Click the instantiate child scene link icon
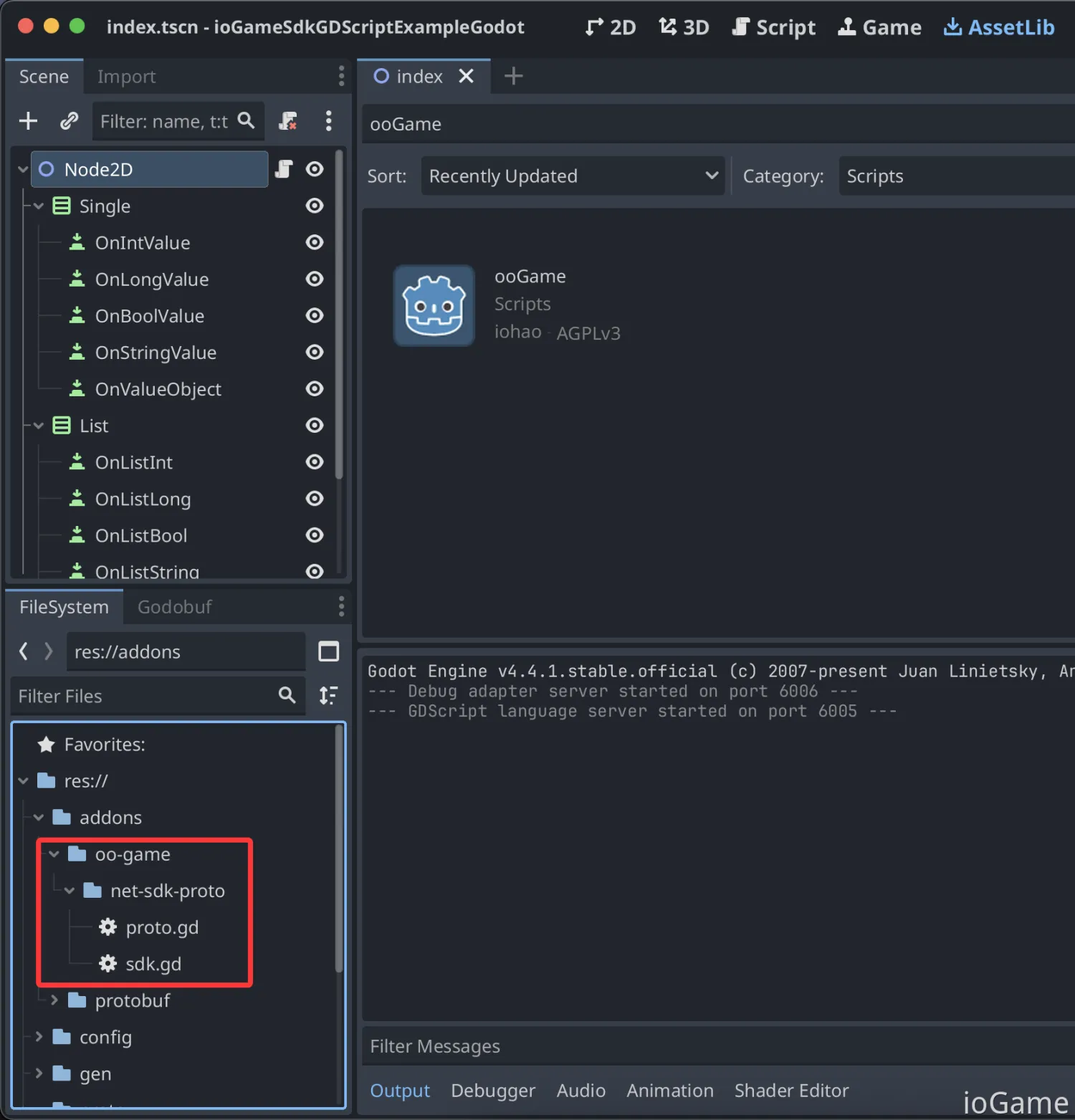 coord(69,121)
